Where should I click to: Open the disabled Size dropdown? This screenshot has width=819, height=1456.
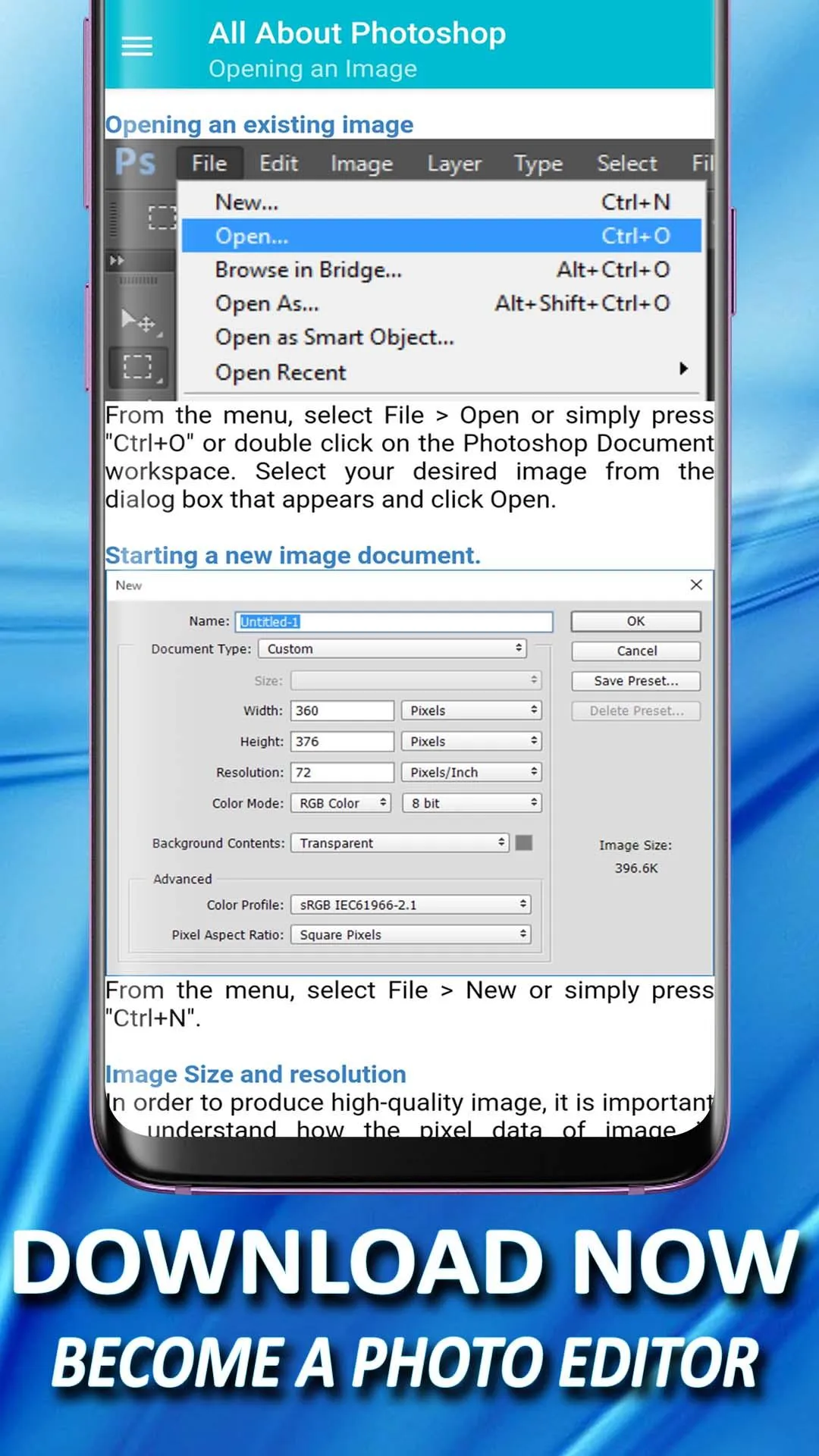pyautogui.click(x=416, y=680)
